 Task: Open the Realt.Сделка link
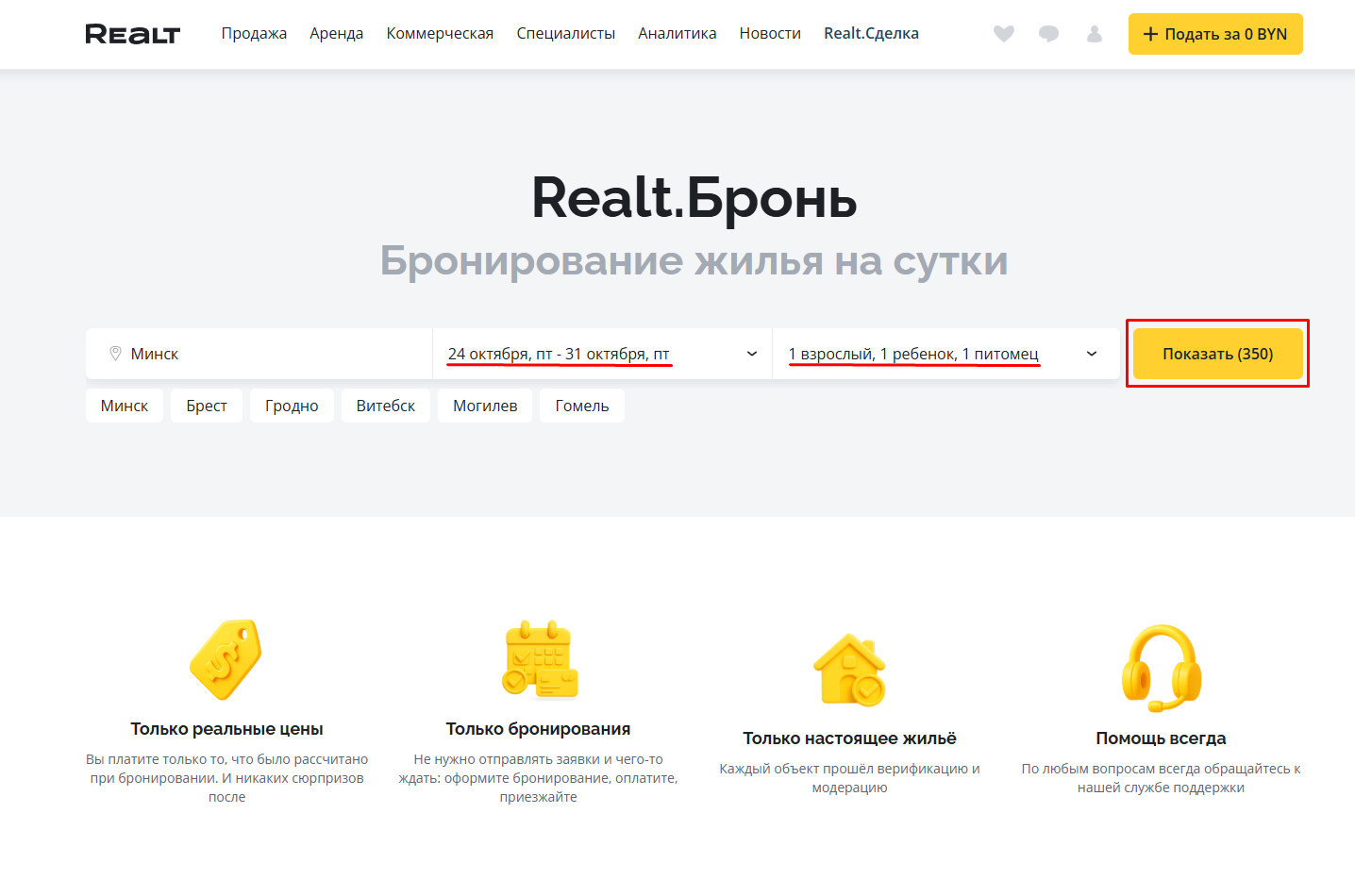871,34
